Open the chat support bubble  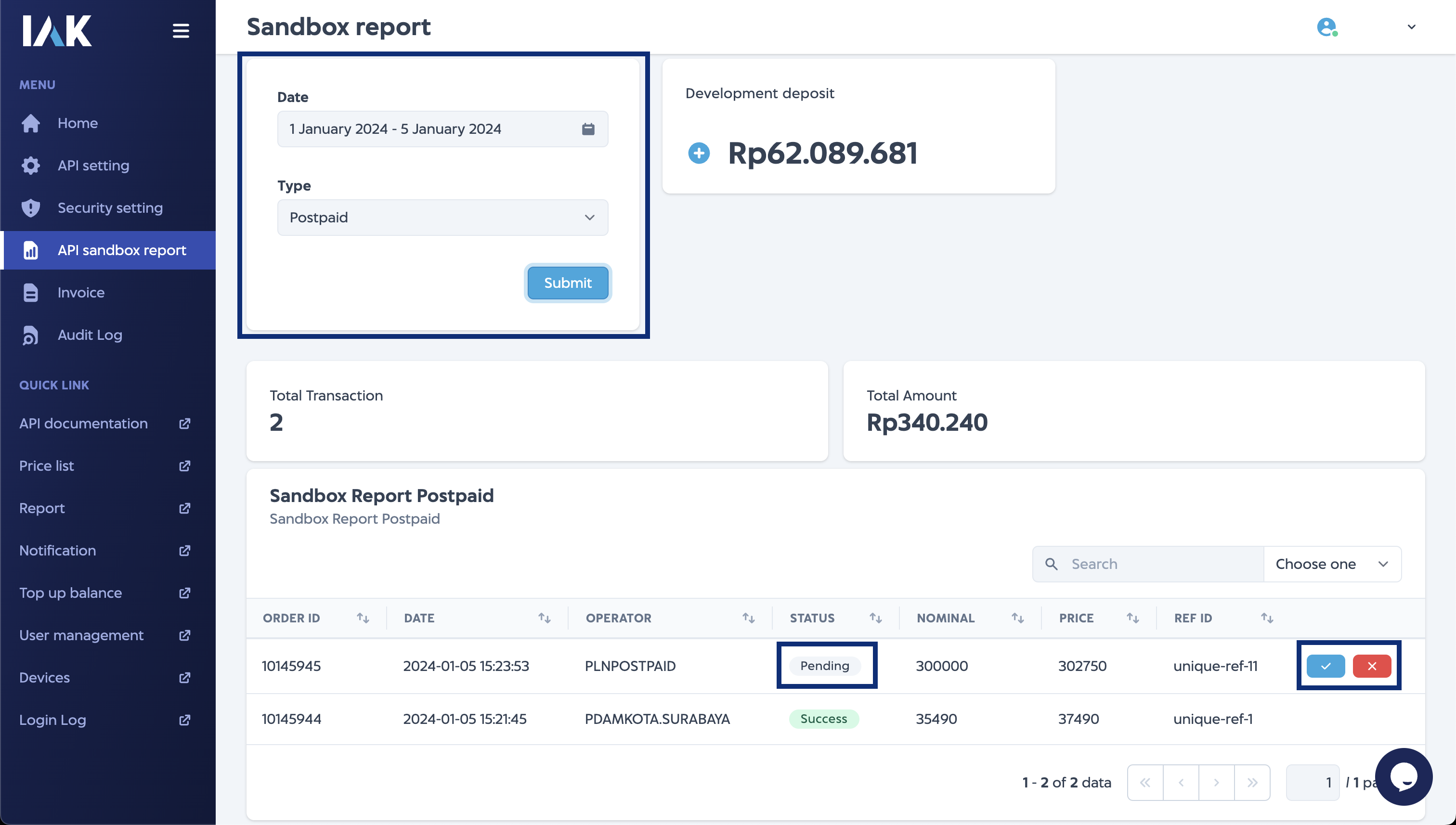(x=1404, y=777)
